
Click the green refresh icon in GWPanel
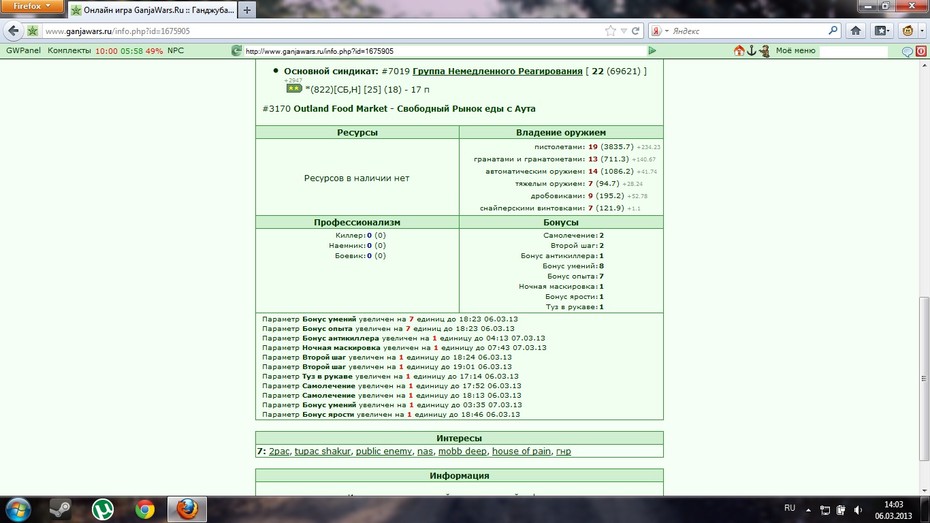click(237, 51)
